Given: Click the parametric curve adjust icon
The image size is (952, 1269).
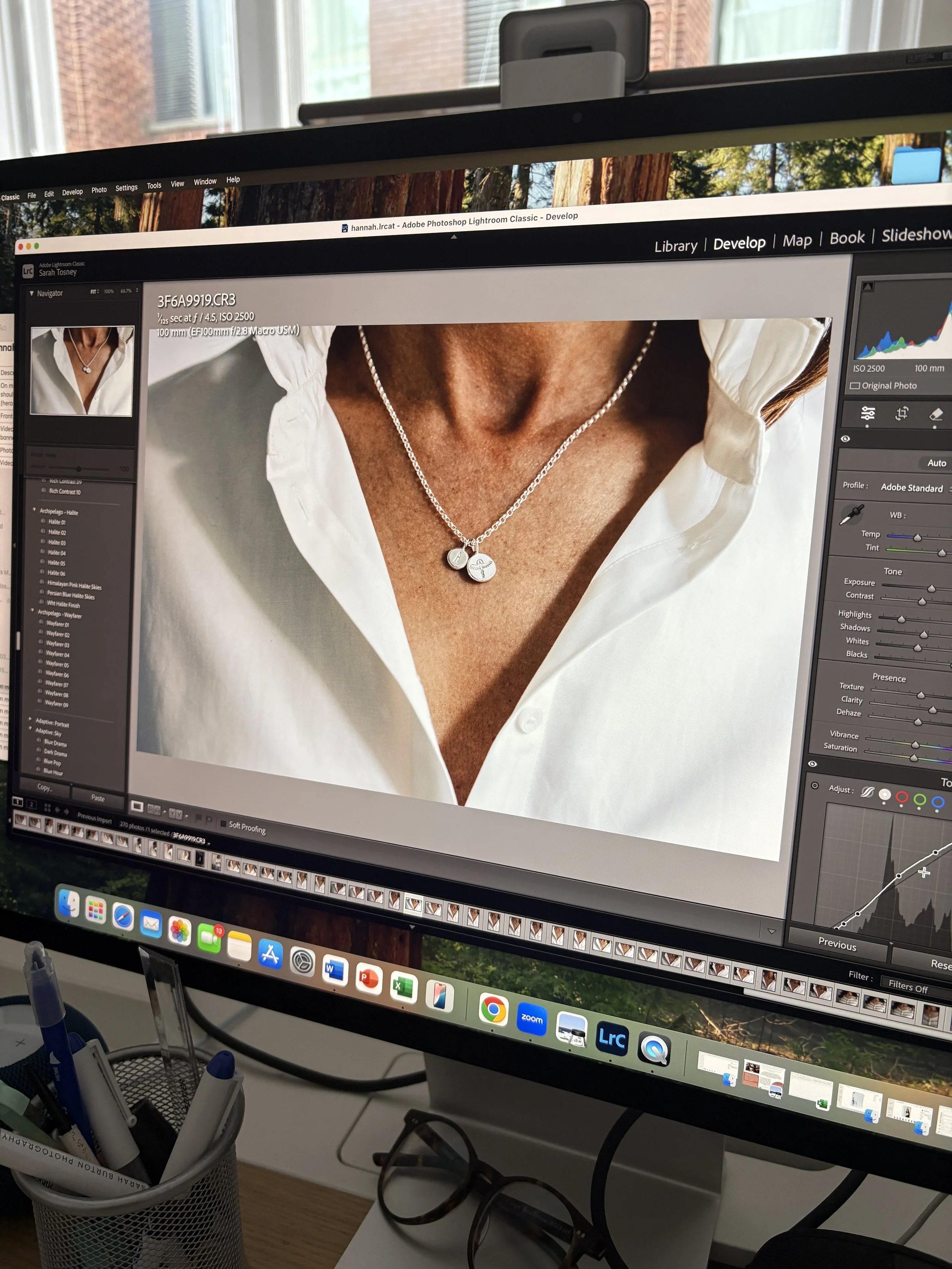Looking at the screenshot, I should (x=867, y=792).
